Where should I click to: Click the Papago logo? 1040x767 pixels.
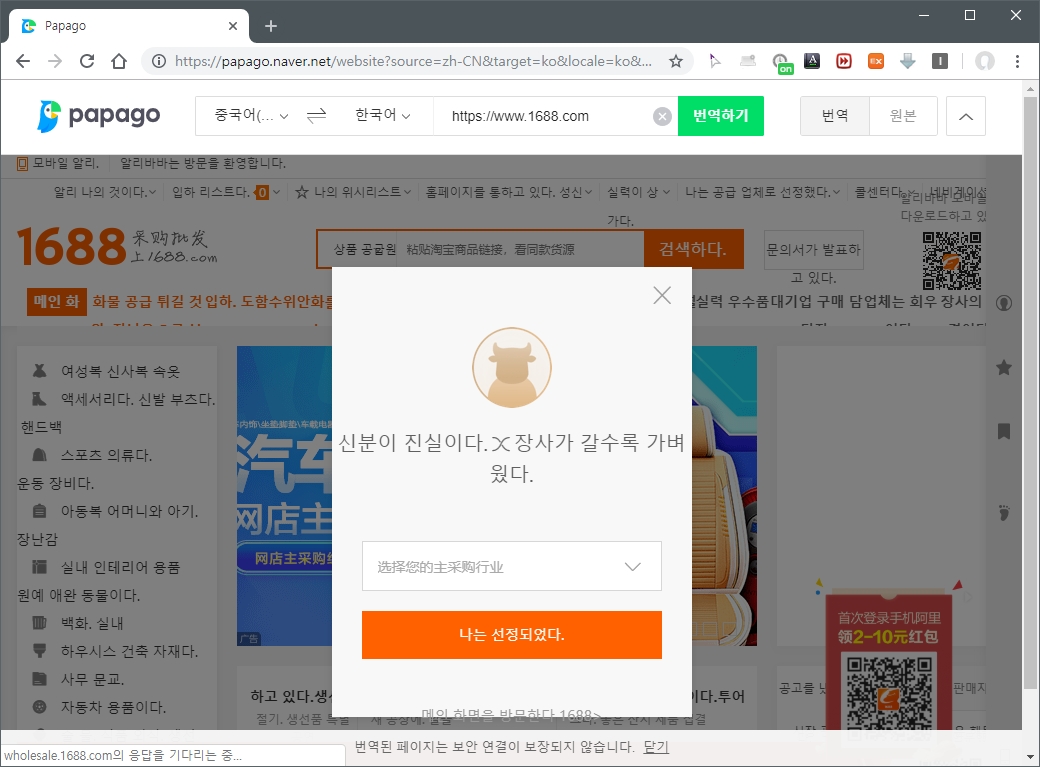tap(99, 116)
